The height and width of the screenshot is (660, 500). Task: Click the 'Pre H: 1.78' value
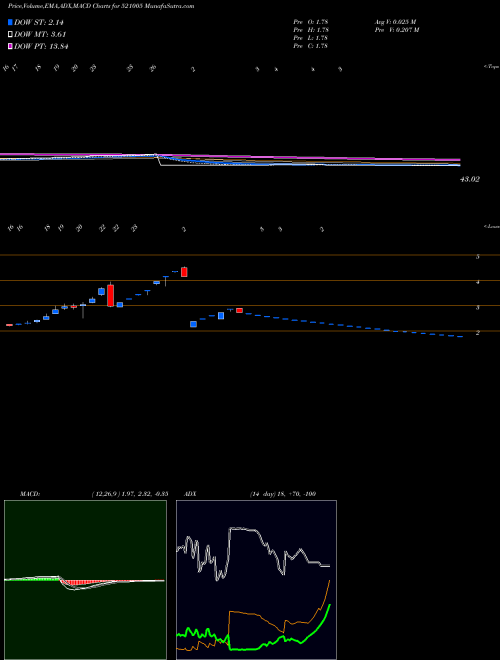(x=311, y=30)
